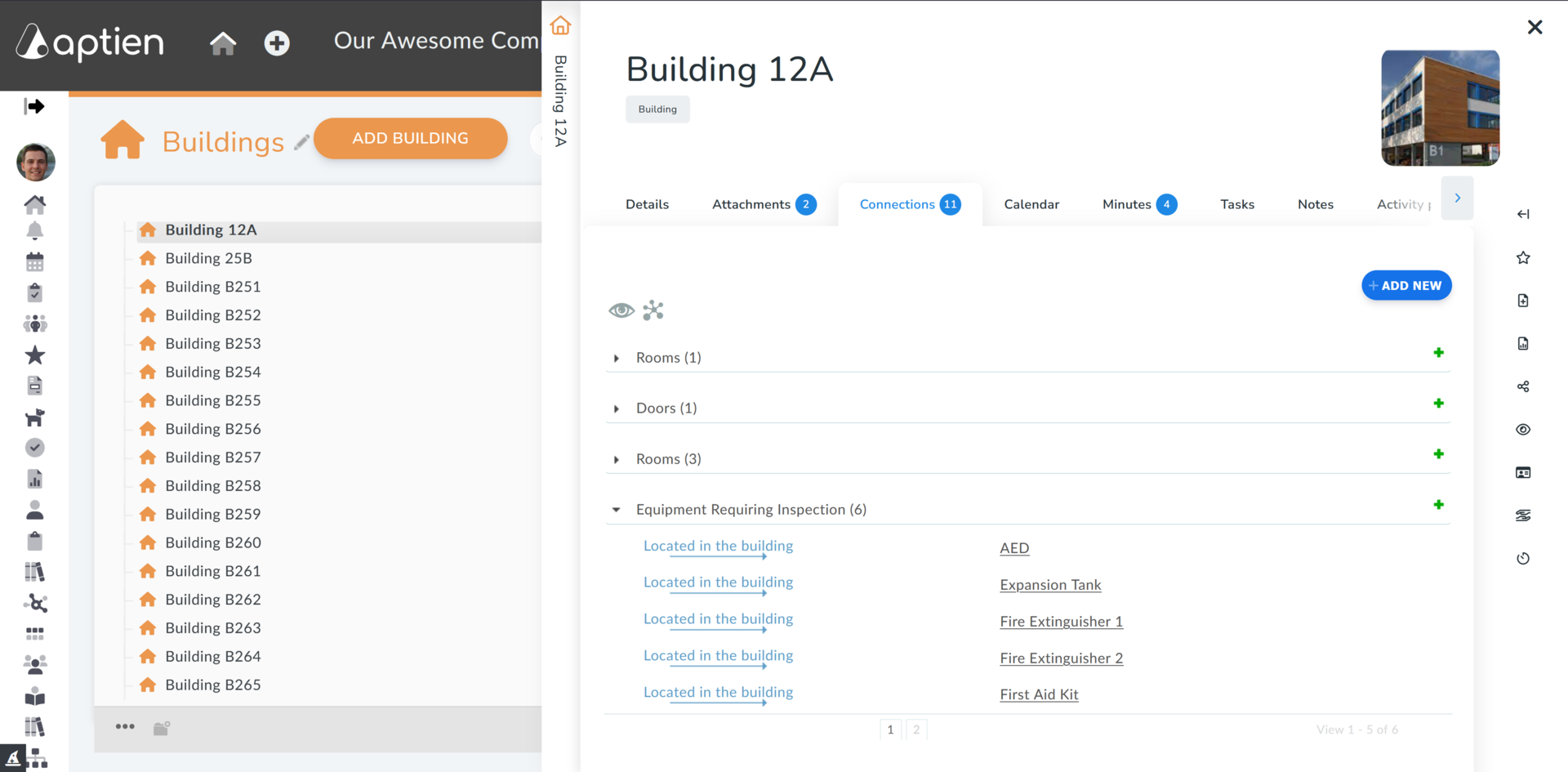This screenshot has width=1568, height=772.
Task: Click ADD BUILDING button
Action: 410,138
